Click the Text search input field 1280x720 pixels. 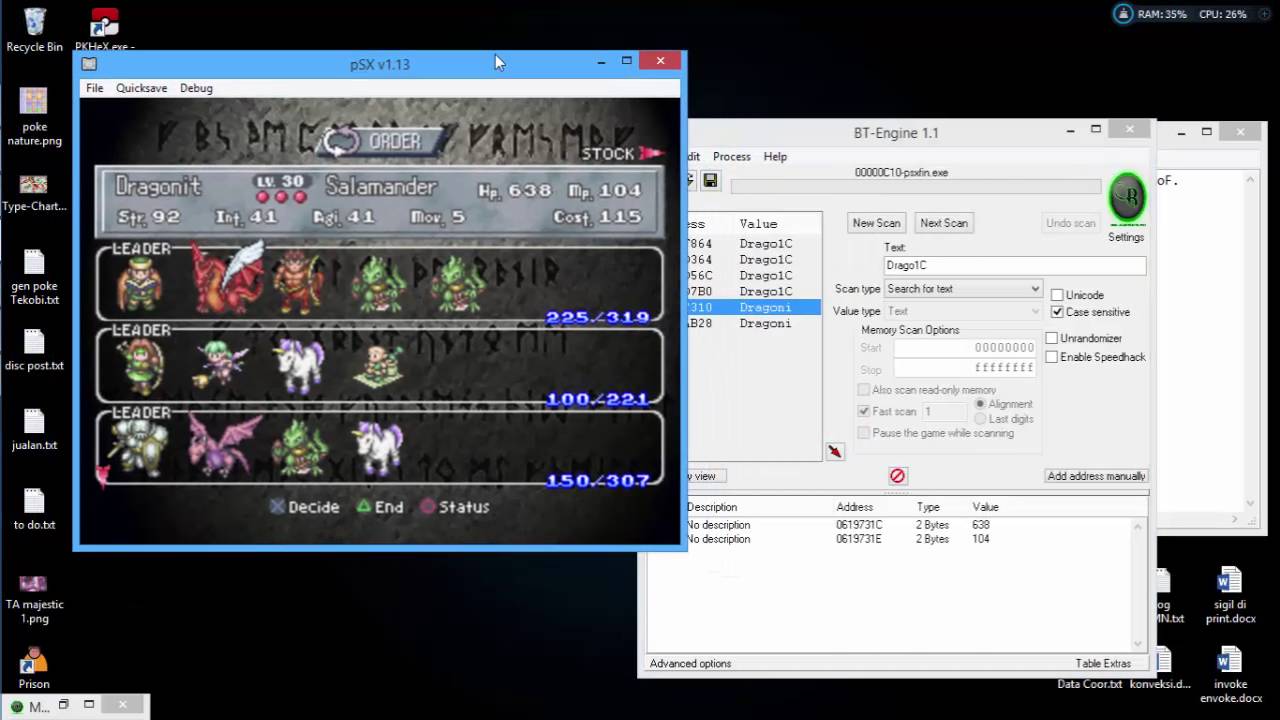pyautogui.click(x=1014, y=265)
